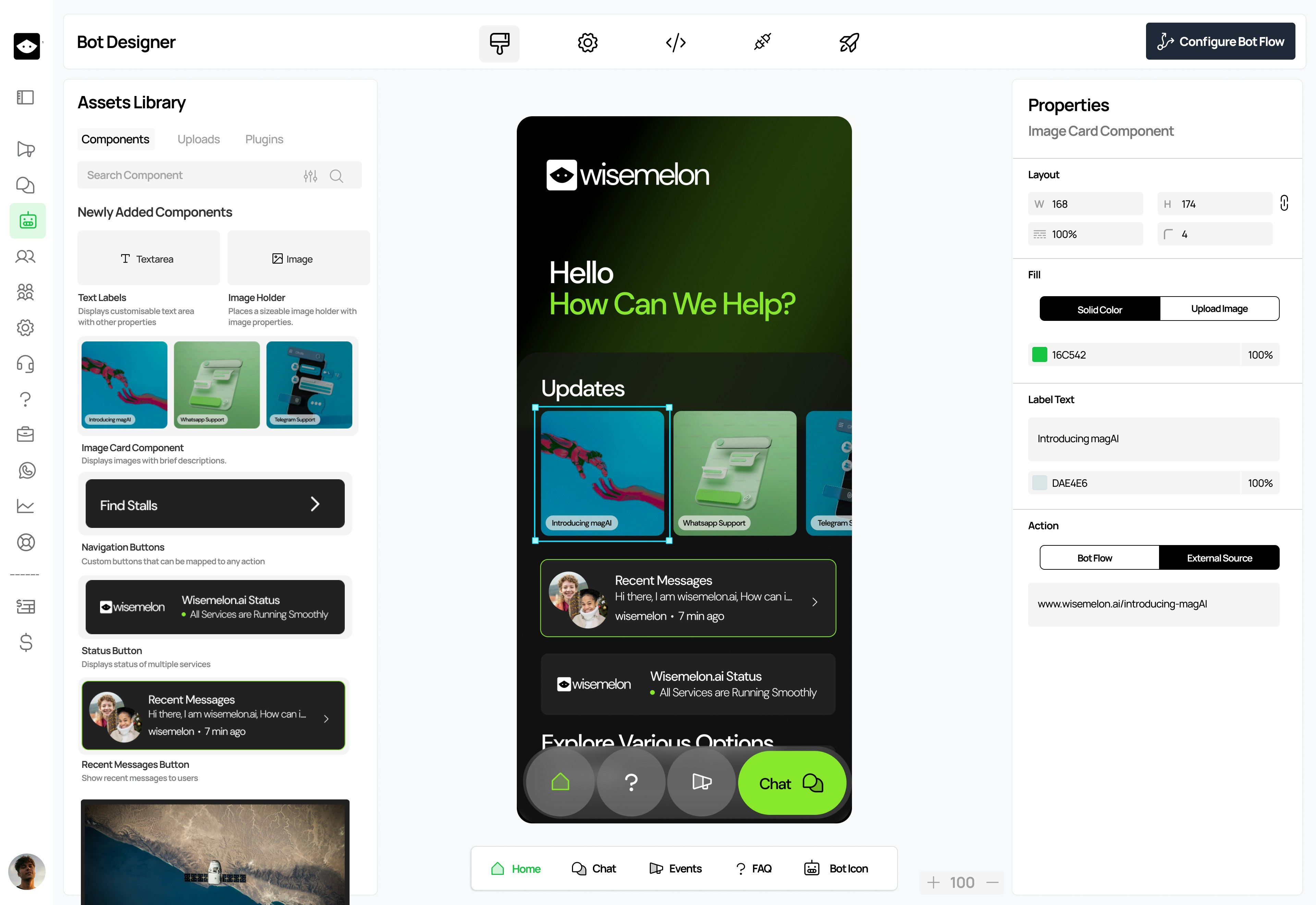Viewport: 1316px width, 905px height.
Task: Open the briefcase sidebar icon
Action: (25, 435)
